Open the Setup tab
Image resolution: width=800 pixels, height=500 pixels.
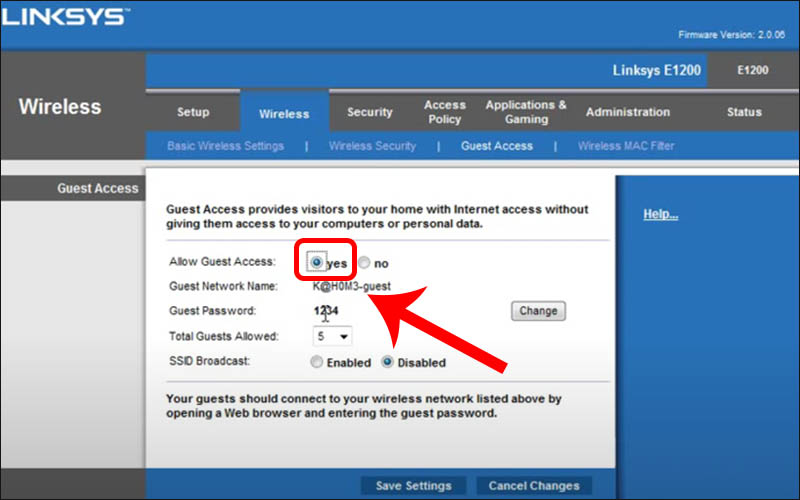[x=193, y=112]
